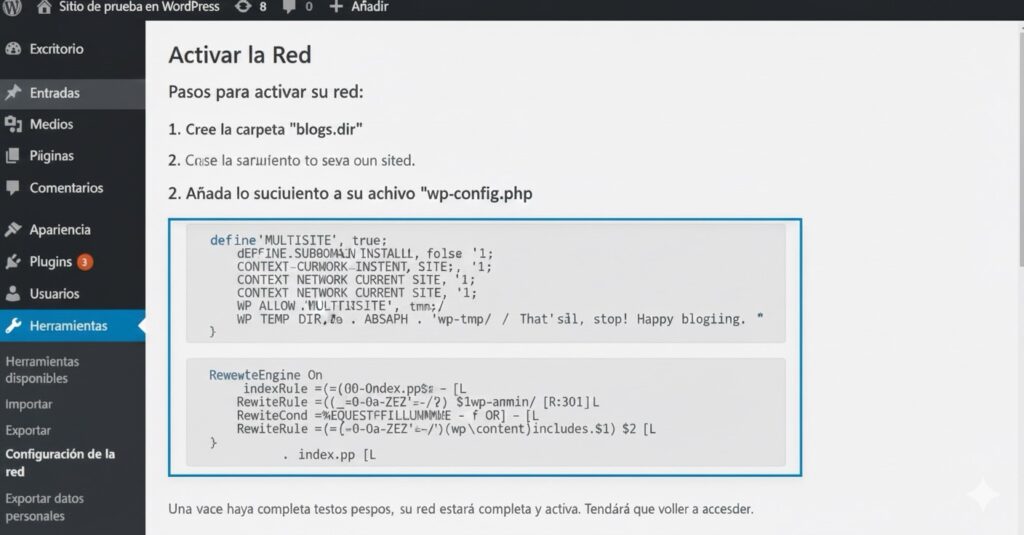Viewport: 1024px width, 535px height.
Task: Go to Importar under Herramientas
Action: [x=29, y=405]
